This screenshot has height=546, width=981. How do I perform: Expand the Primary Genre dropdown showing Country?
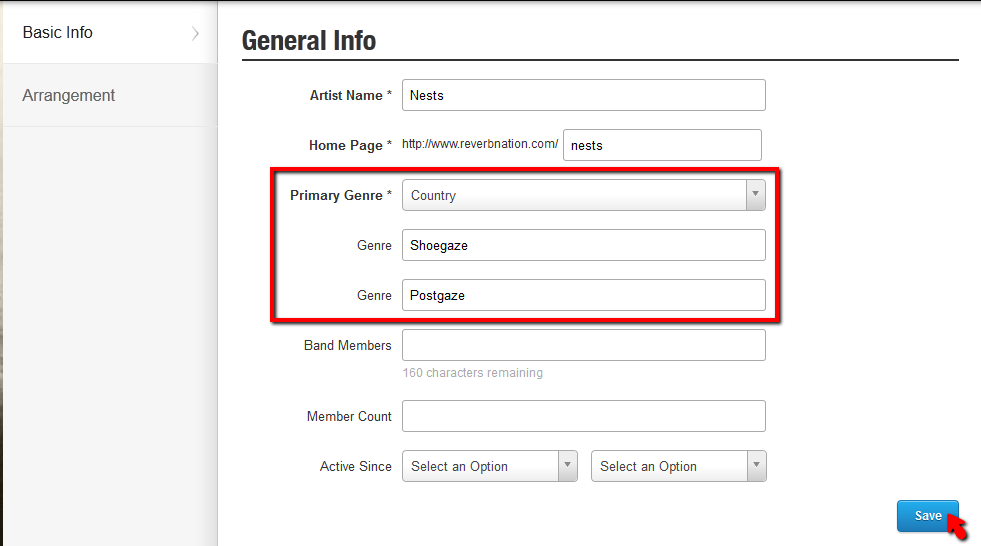click(583, 195)
